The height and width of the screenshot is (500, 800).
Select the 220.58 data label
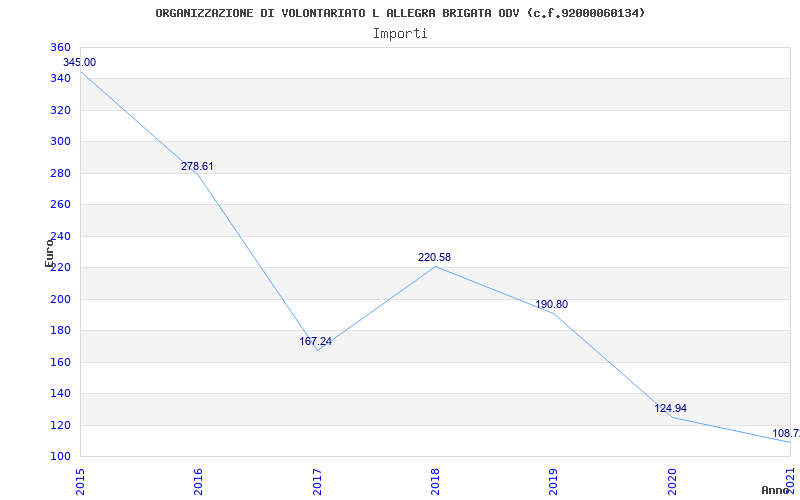point(434,257)
